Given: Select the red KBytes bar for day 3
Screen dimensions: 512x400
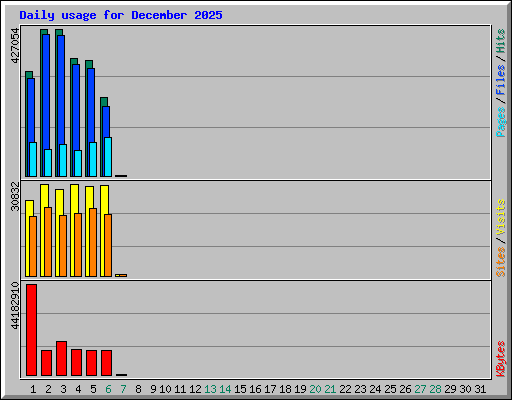Looking at the screenshot, I should (x=62, y=358).
